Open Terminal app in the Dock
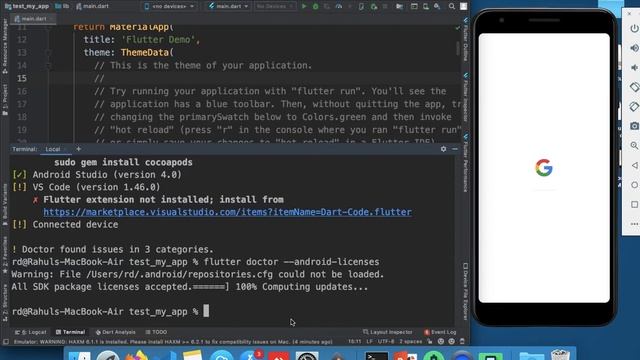The width and height of the screenshot is (640, 360). pos(376,355)
